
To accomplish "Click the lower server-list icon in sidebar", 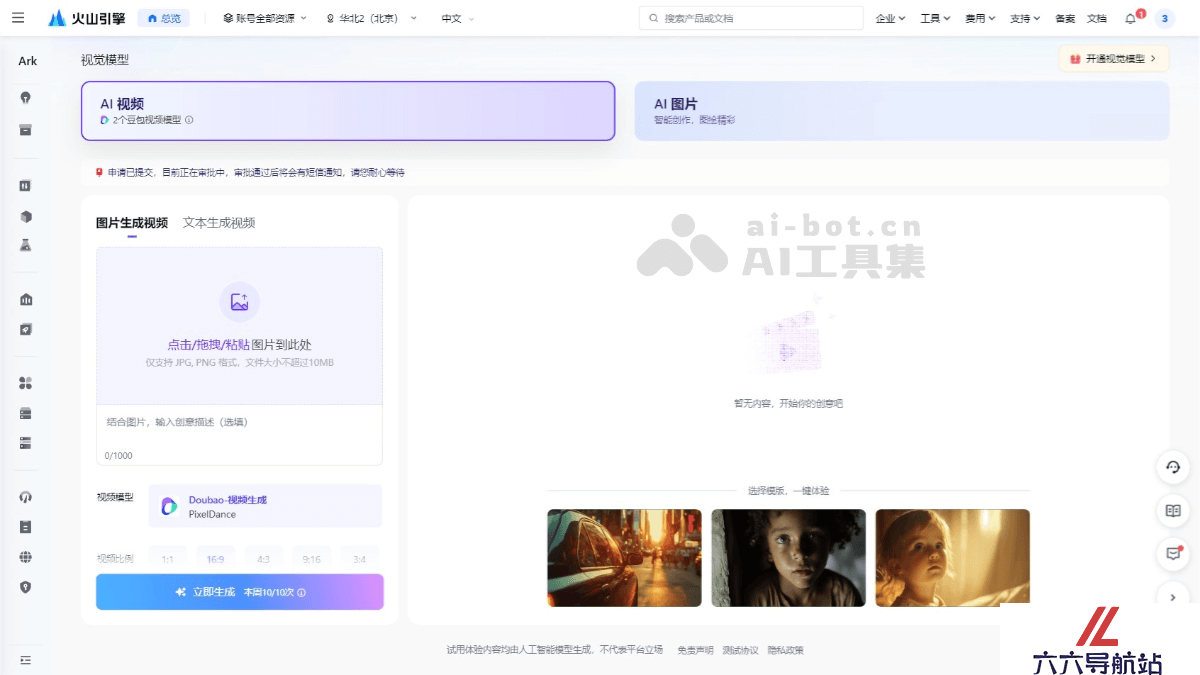I will click(26, 442).
